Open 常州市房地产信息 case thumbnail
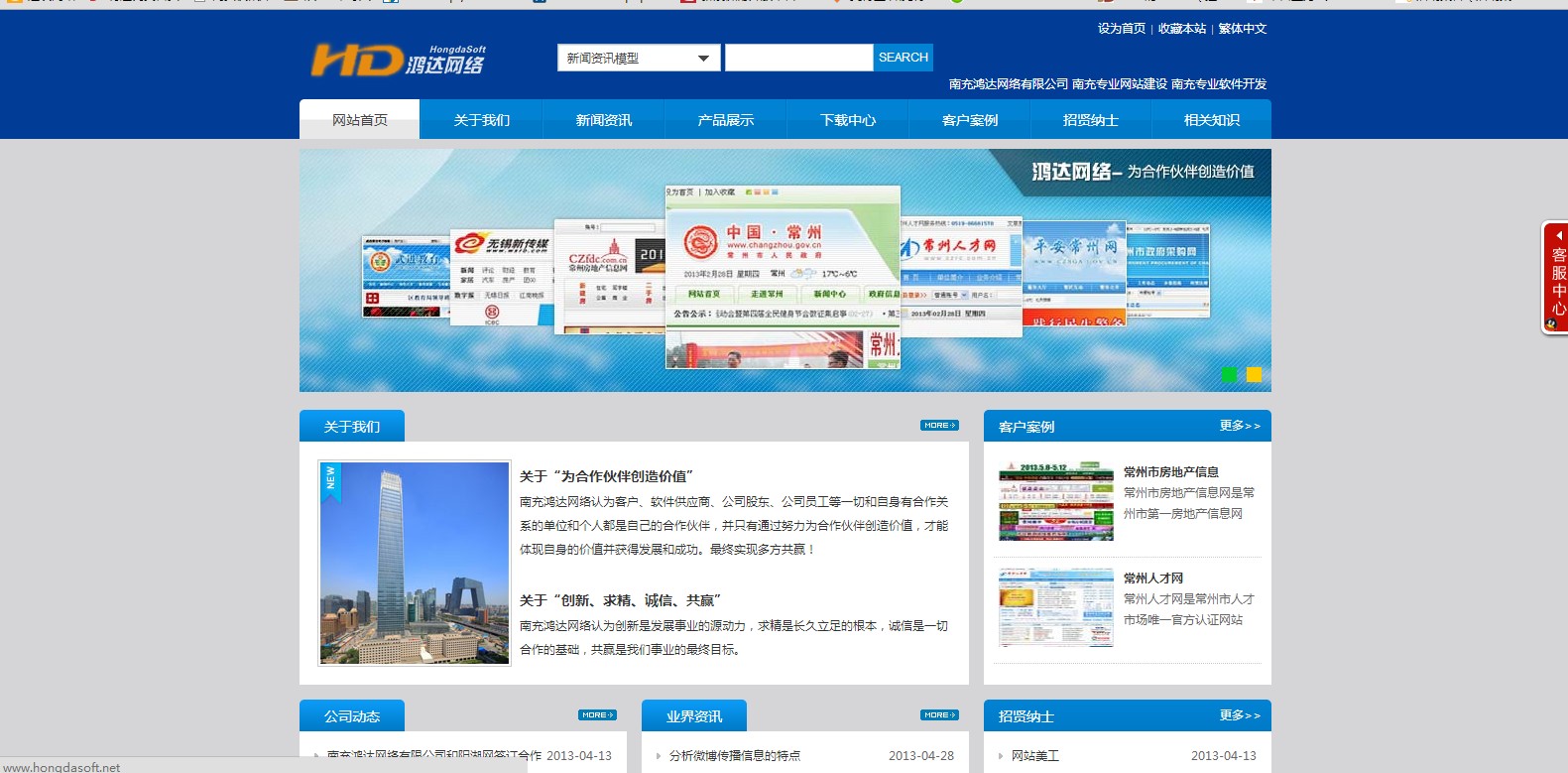1568x773 pixels. click(1055, 501)
